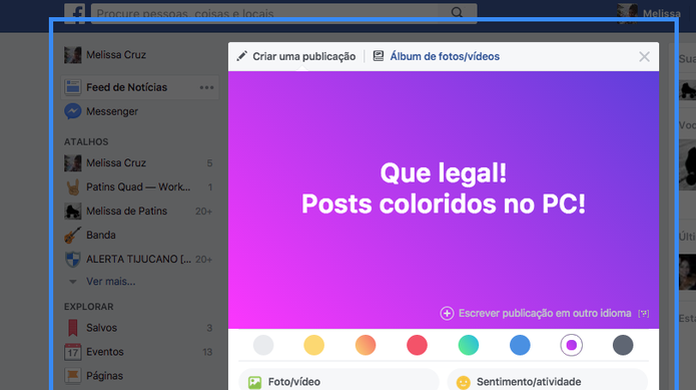Click the search magnifier icon
The width and height of the screenshot is (696, 390).
457,12
